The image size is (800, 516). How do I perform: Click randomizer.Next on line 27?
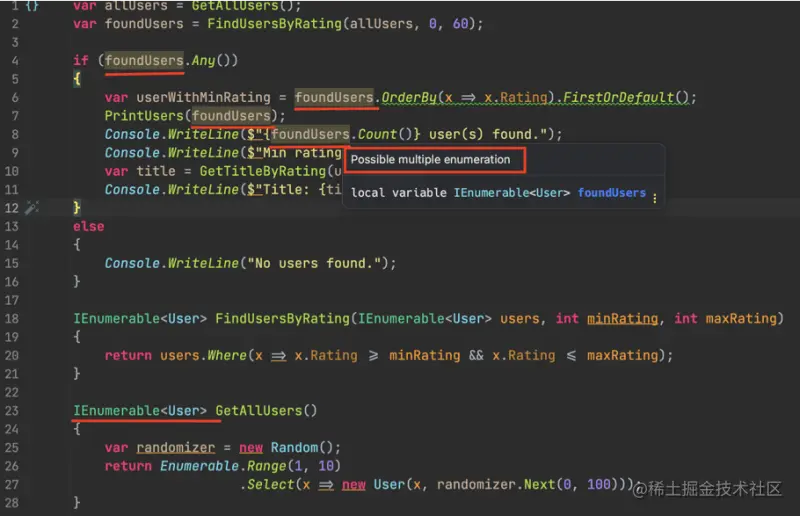496,484
